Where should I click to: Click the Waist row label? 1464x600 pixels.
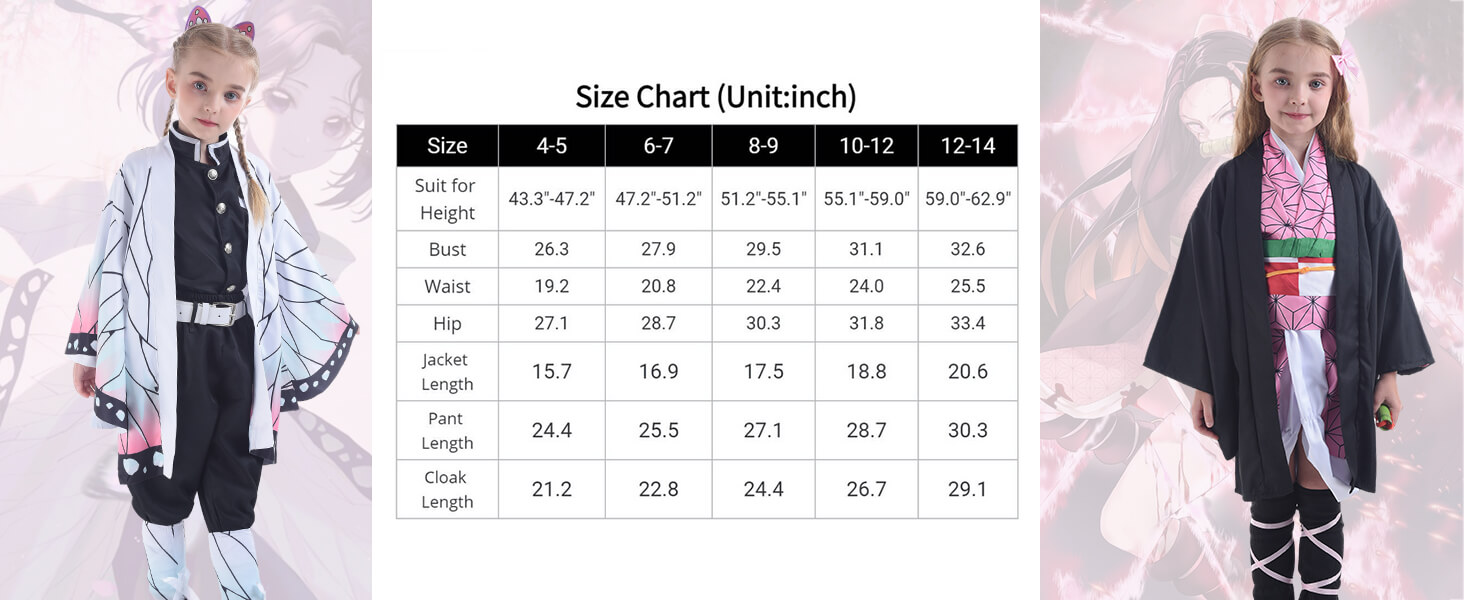(x=447, y=286)
